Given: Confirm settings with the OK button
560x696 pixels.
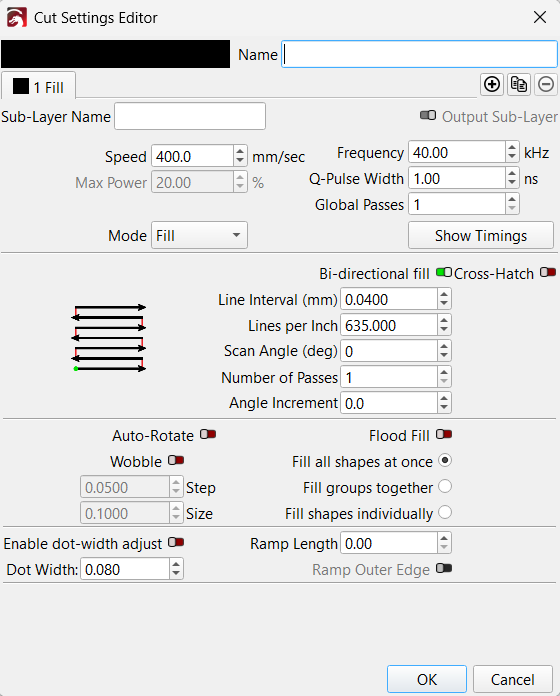Looking at the screenshot, I should coord(427,679).
